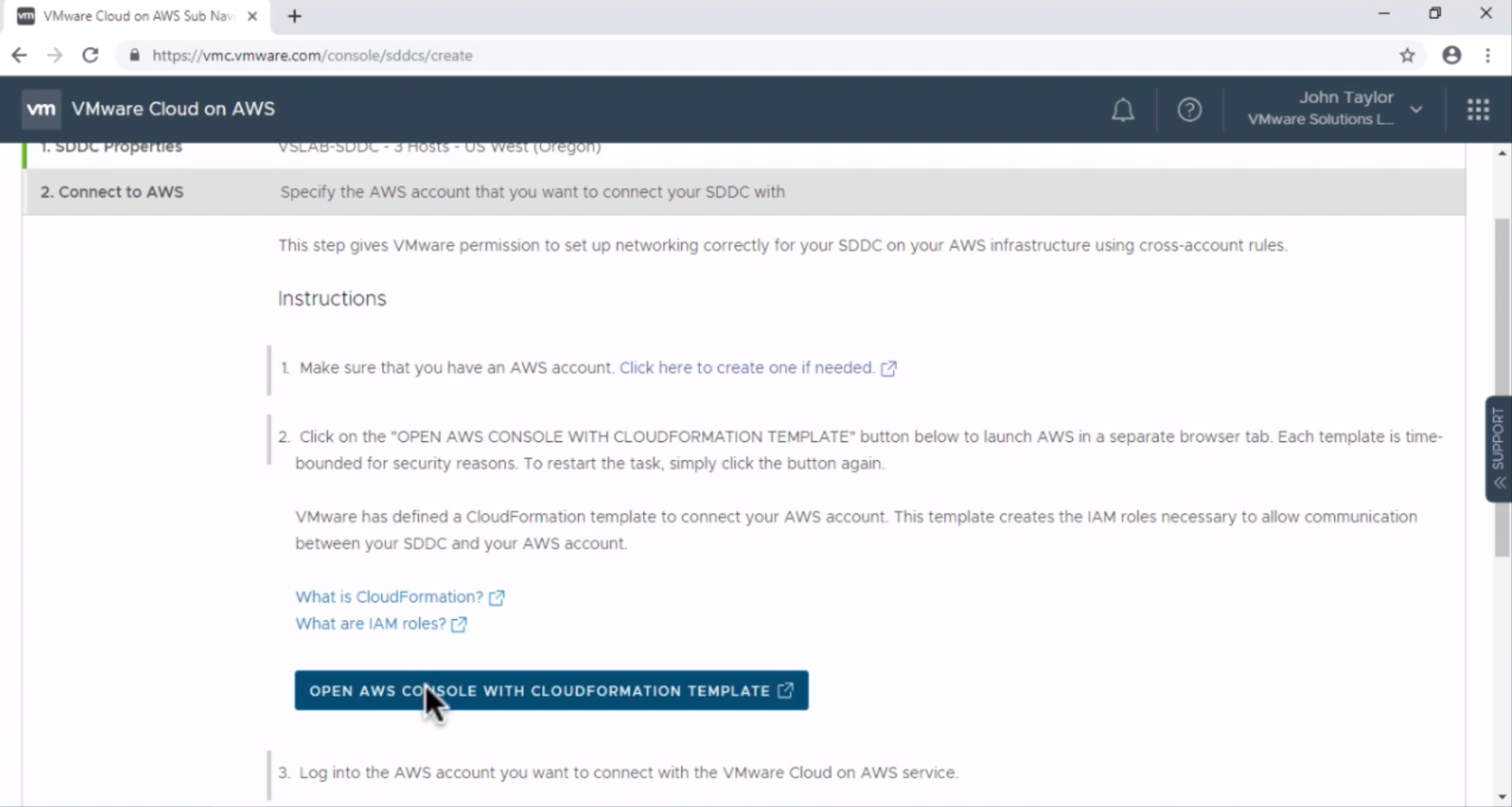This screenshot has width=1512, height=807.
Task: Open the apps grid switcher icon
Action: tap(1479, 109)
